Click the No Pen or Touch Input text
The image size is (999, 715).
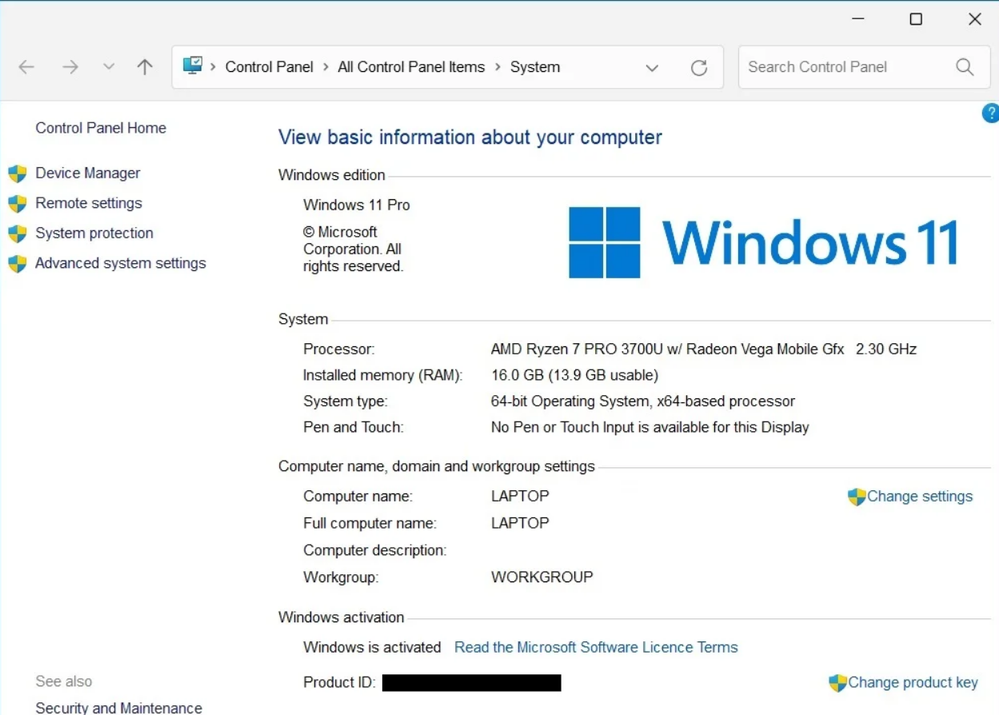(649, 428)
